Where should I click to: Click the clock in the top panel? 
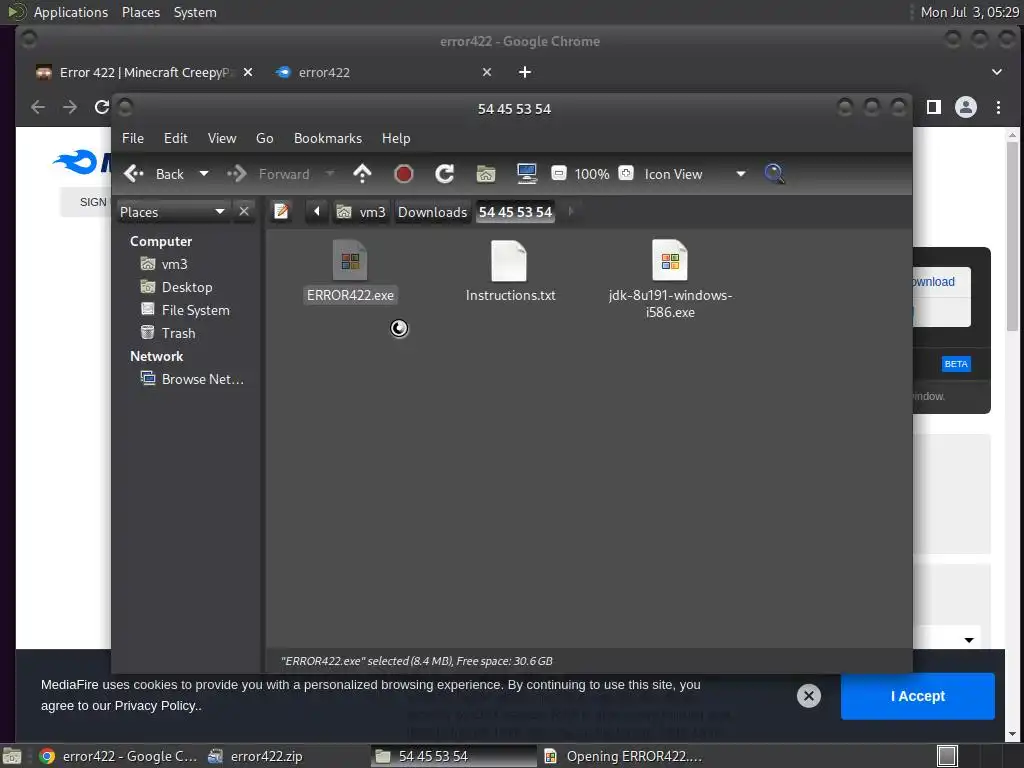pos(969,12)
